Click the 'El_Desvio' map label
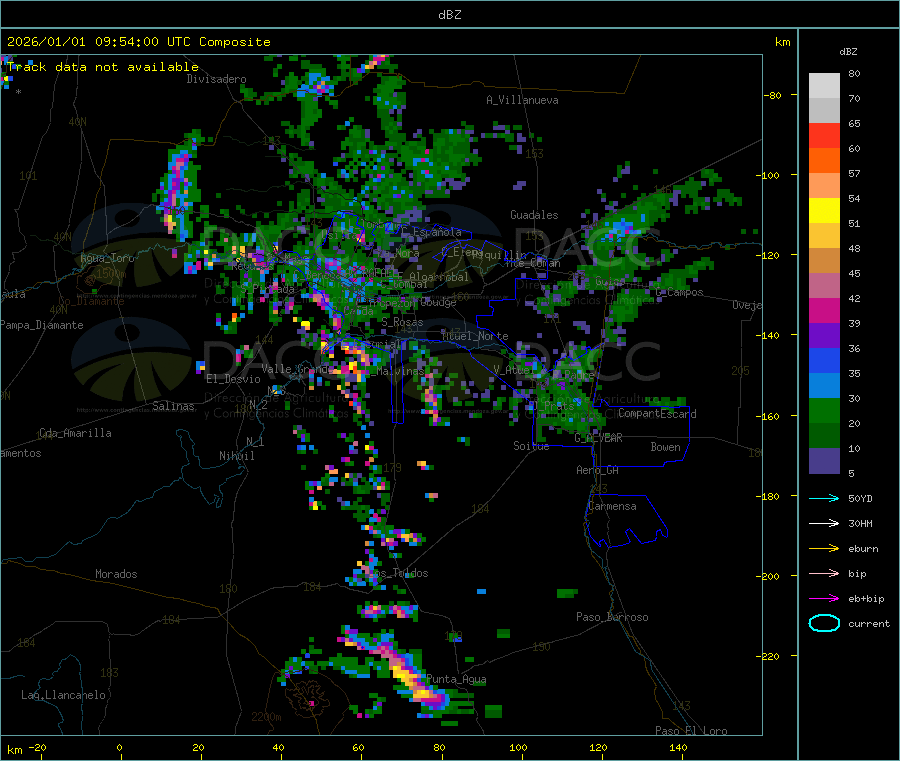Viewport: 900px width, 761px height. click(x=233, y=379)
